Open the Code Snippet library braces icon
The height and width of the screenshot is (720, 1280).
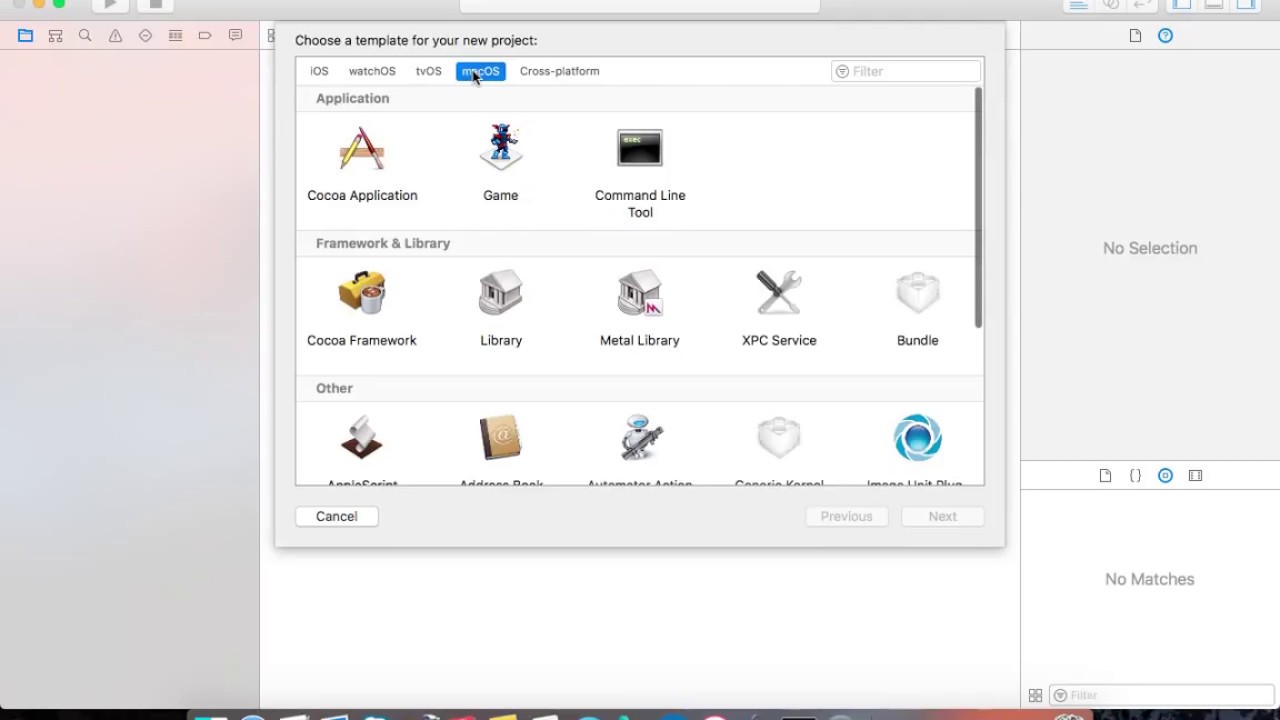1135,476
